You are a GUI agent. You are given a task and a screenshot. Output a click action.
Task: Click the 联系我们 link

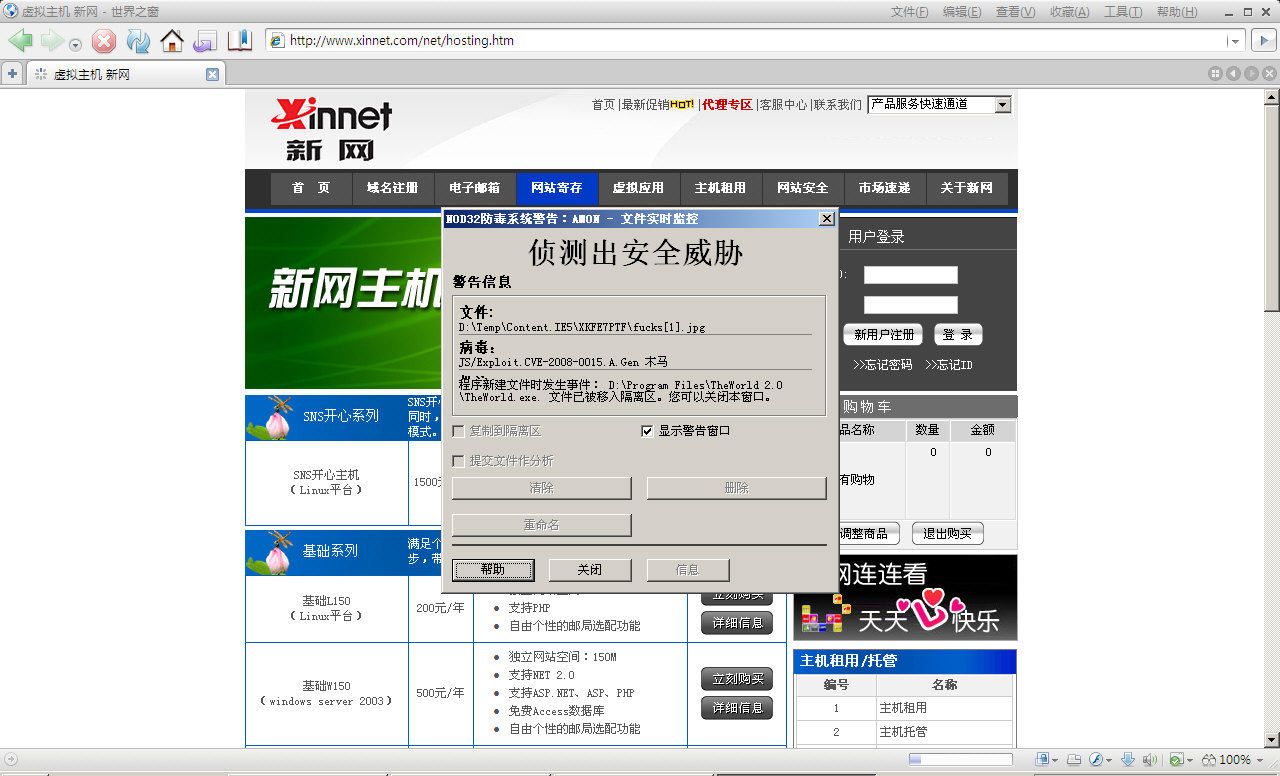point(837,104)
